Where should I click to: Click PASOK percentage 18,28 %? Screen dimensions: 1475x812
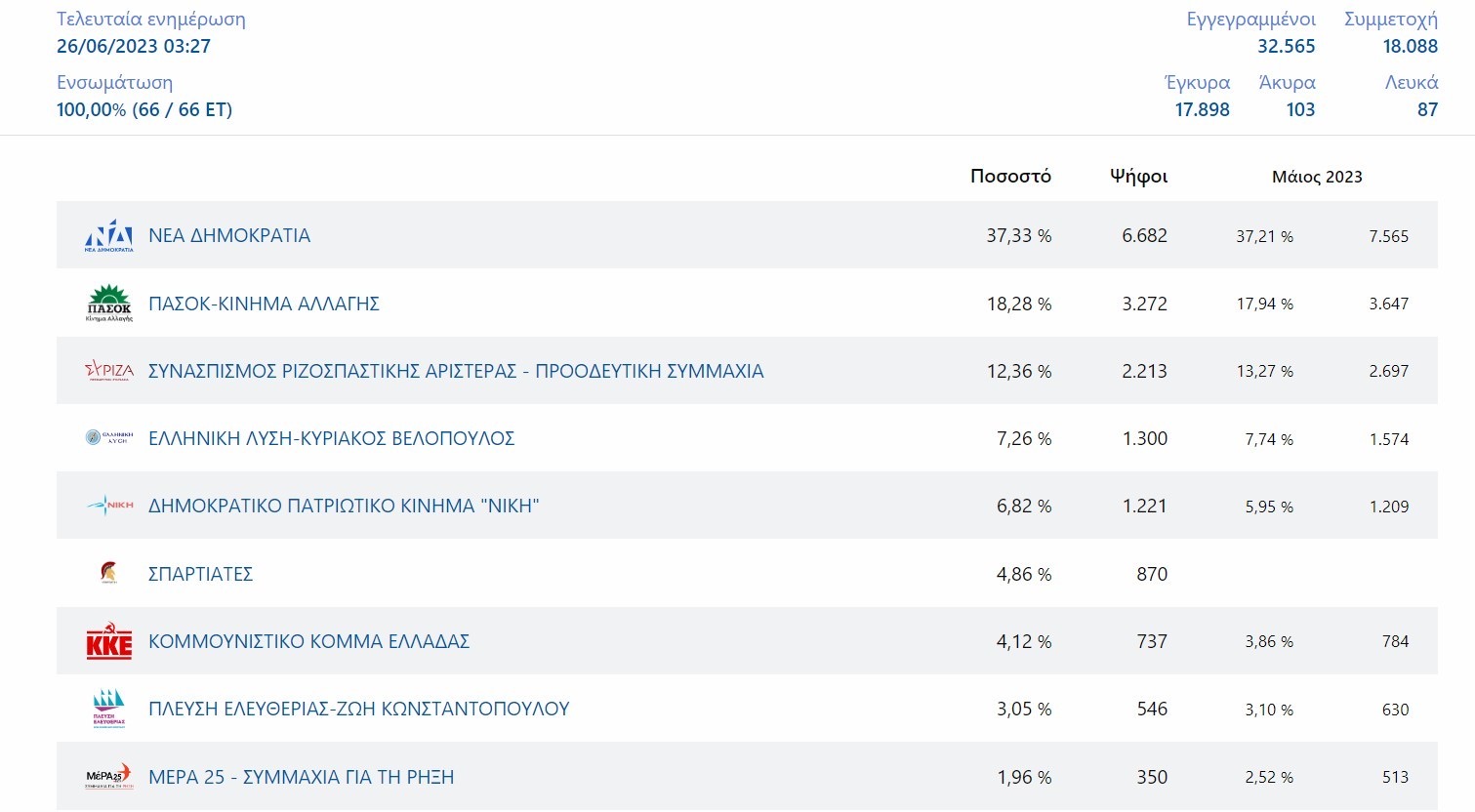1019,304
